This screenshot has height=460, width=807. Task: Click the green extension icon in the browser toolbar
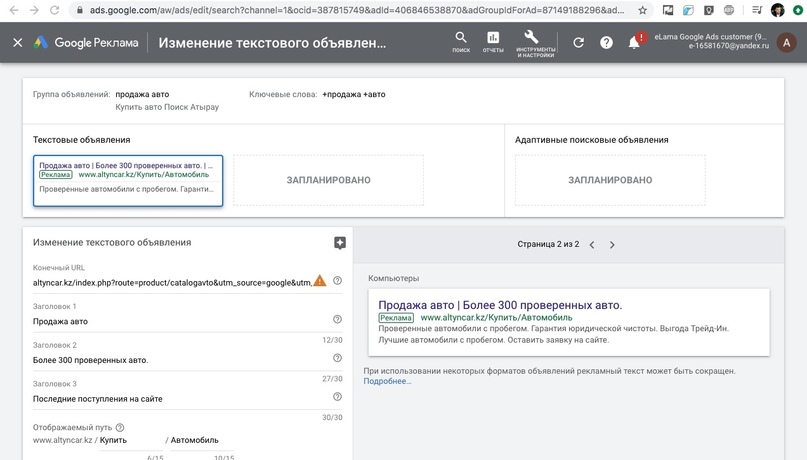(798, 10)
